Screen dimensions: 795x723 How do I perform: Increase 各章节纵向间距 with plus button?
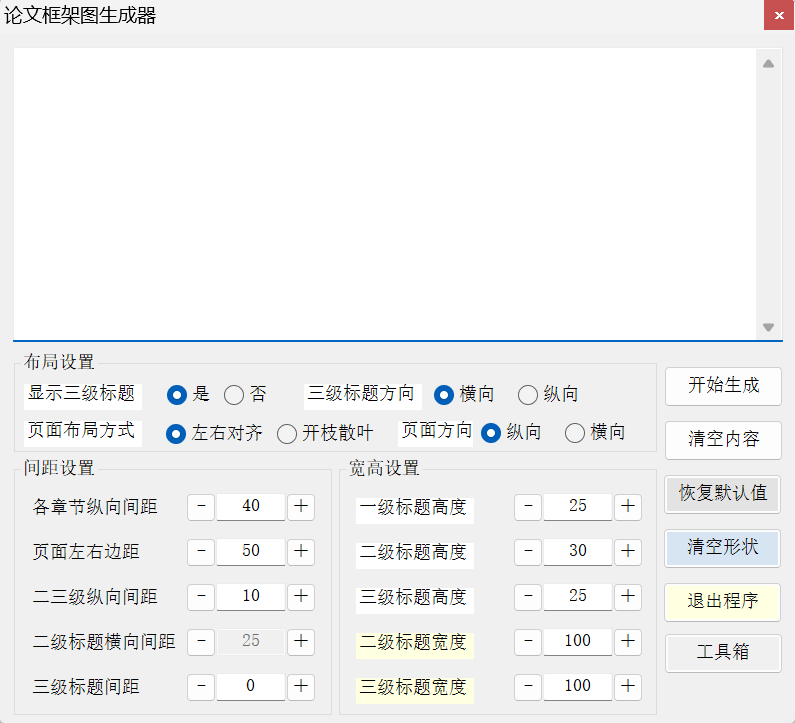pos(301,507)
